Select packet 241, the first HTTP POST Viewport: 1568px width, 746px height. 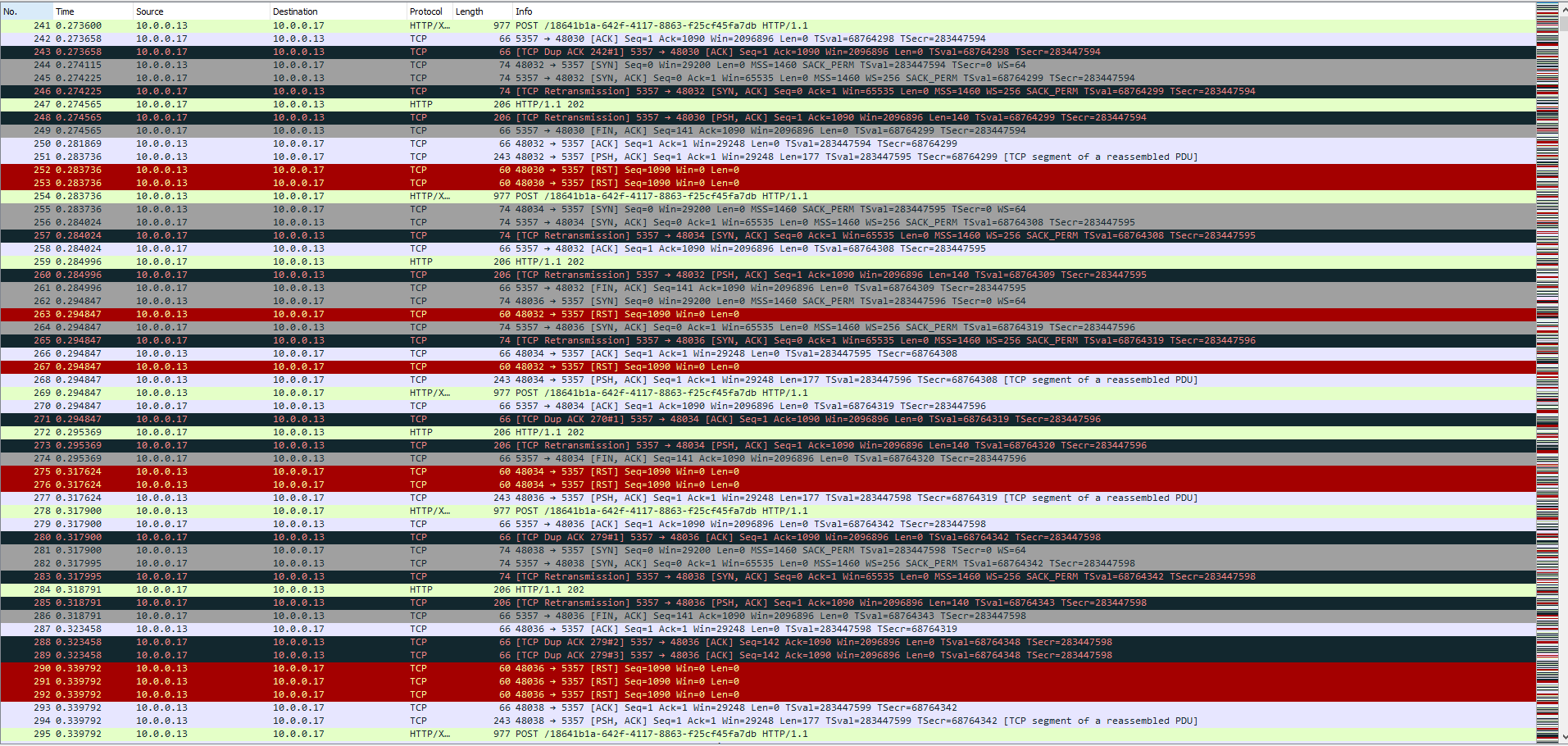(x=574, y=25)
